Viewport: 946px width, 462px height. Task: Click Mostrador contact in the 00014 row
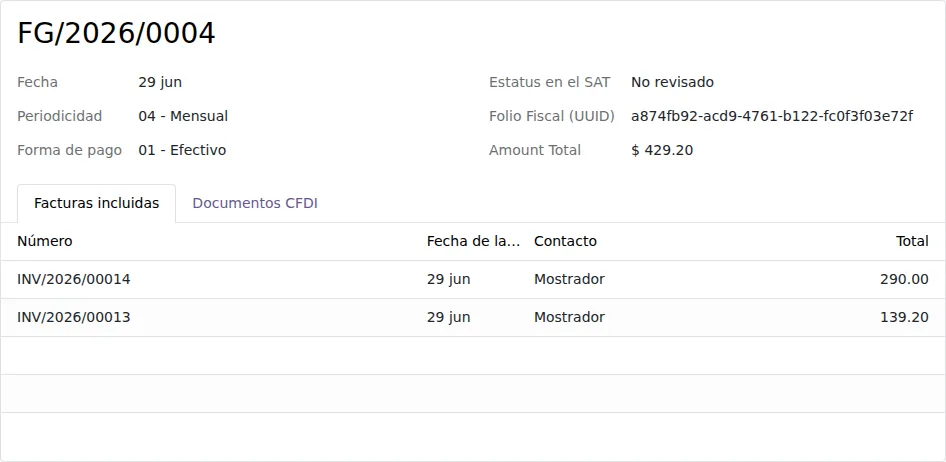tap(569, 279)
